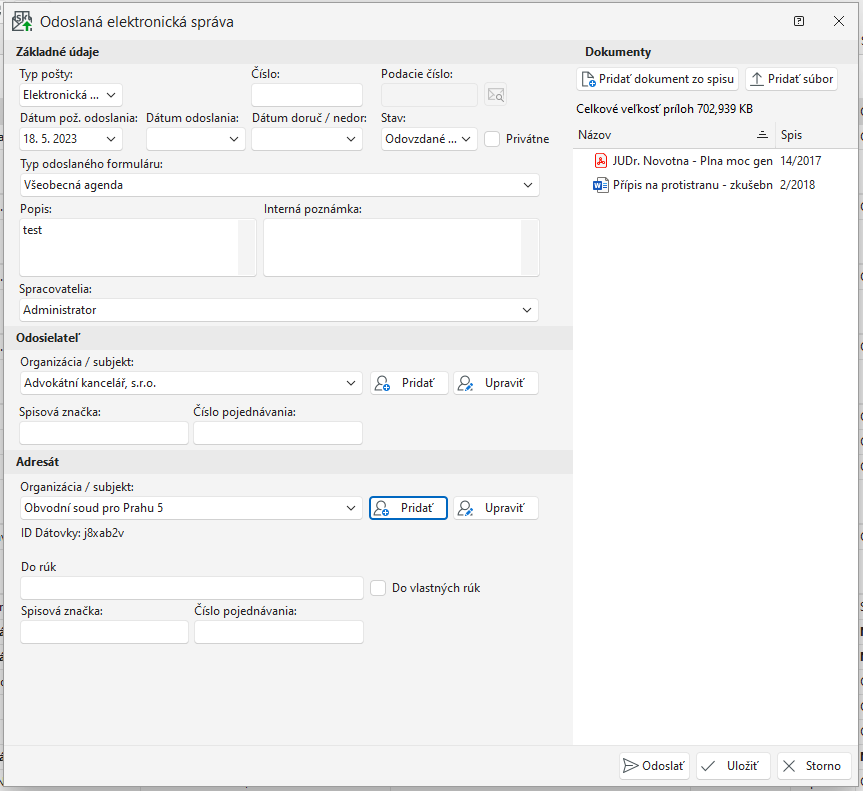Click Pridať súbor upload button
The height and width of the screenshot is (791, 863).
pyautogui.click(x=791, y=79)
